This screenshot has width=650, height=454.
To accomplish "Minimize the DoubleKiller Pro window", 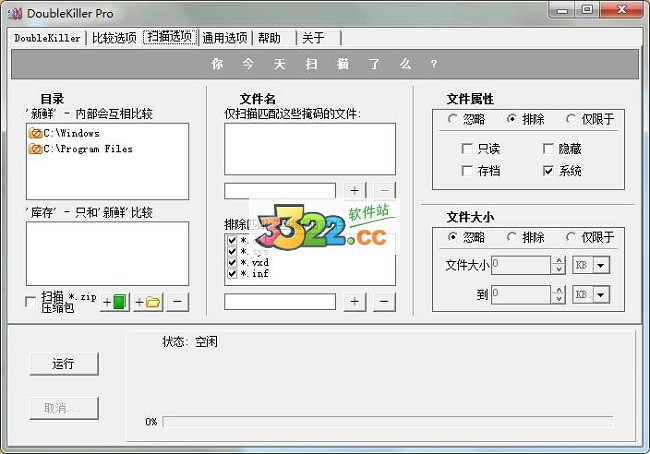I will tap(563, 10).
